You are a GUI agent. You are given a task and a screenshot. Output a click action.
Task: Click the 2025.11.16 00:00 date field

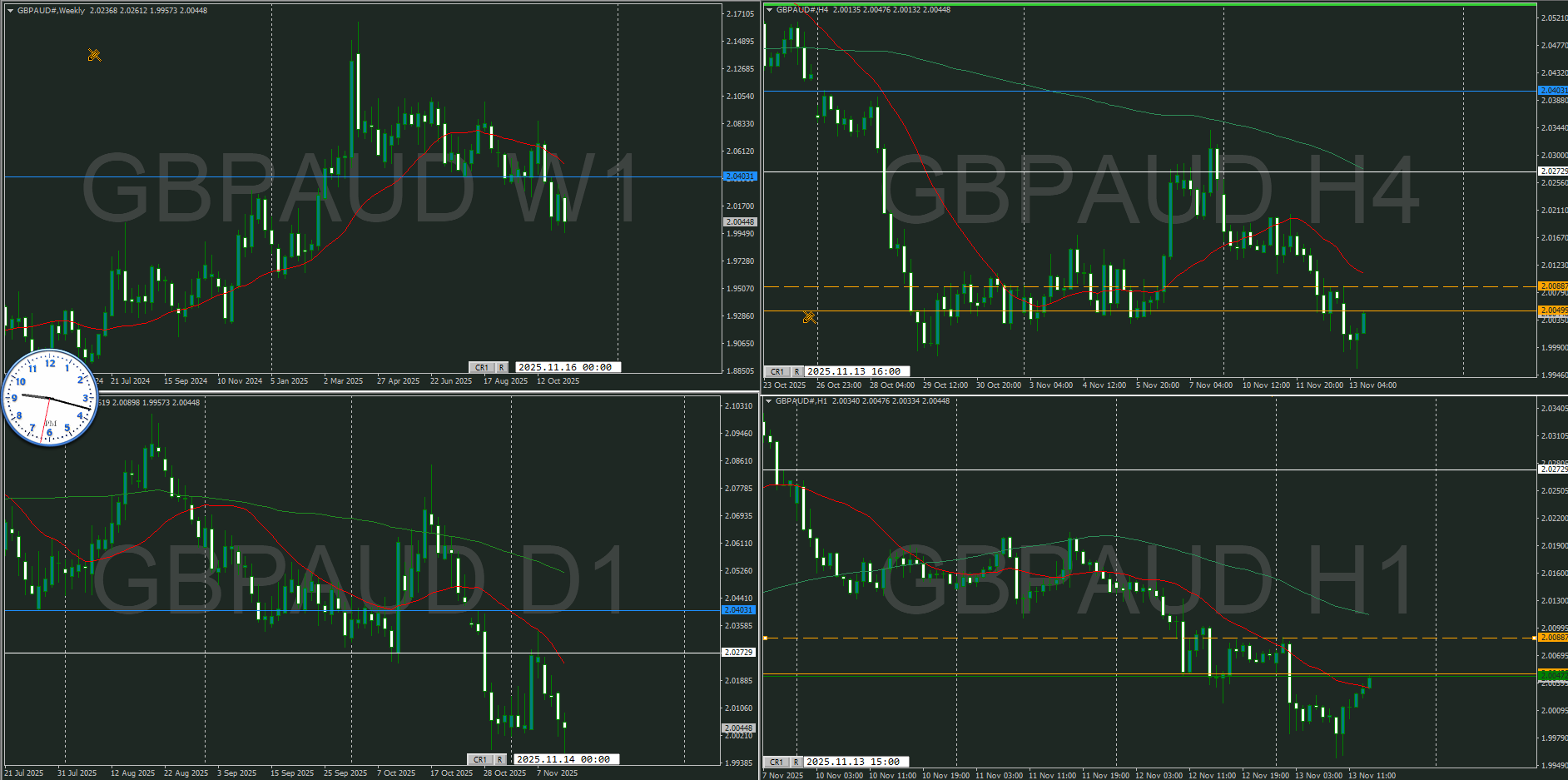tap(565, 367)
